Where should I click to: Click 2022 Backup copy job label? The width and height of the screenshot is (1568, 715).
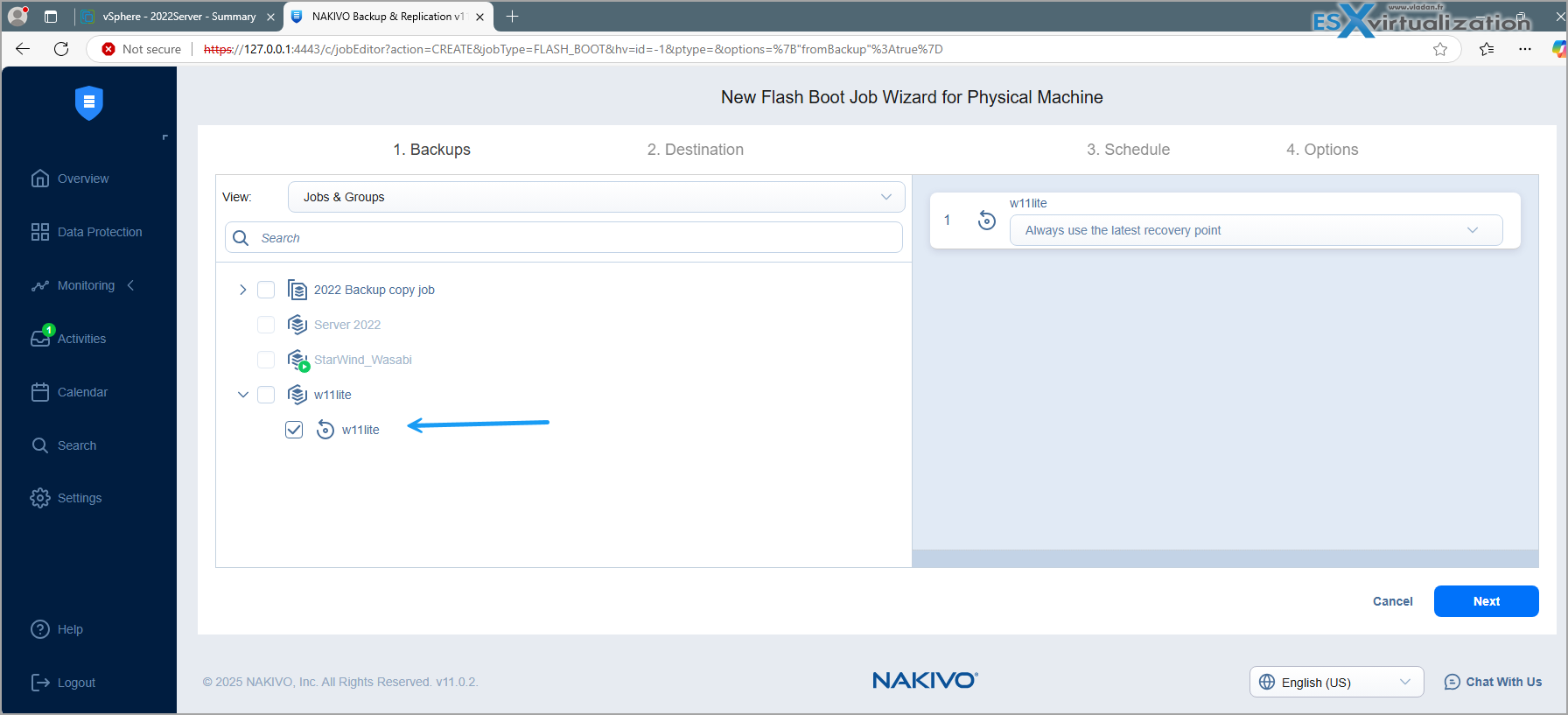[374, 290]
